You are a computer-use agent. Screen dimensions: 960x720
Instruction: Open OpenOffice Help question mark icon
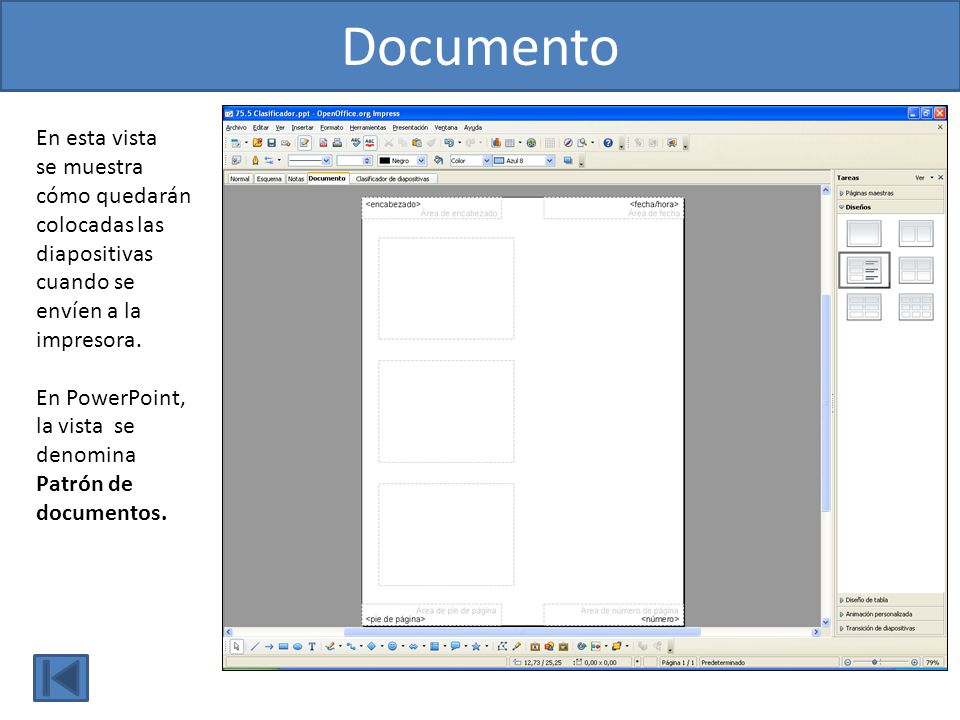[x=608, y=143]
